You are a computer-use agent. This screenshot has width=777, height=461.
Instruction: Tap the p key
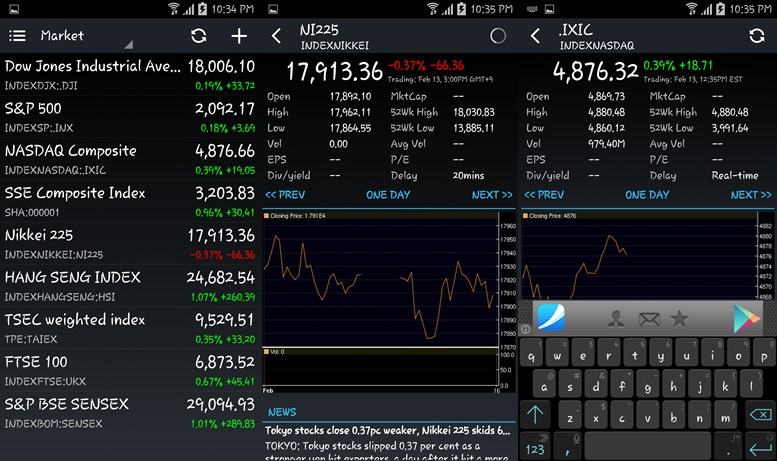pyautogui.click(x=764, y=354)
